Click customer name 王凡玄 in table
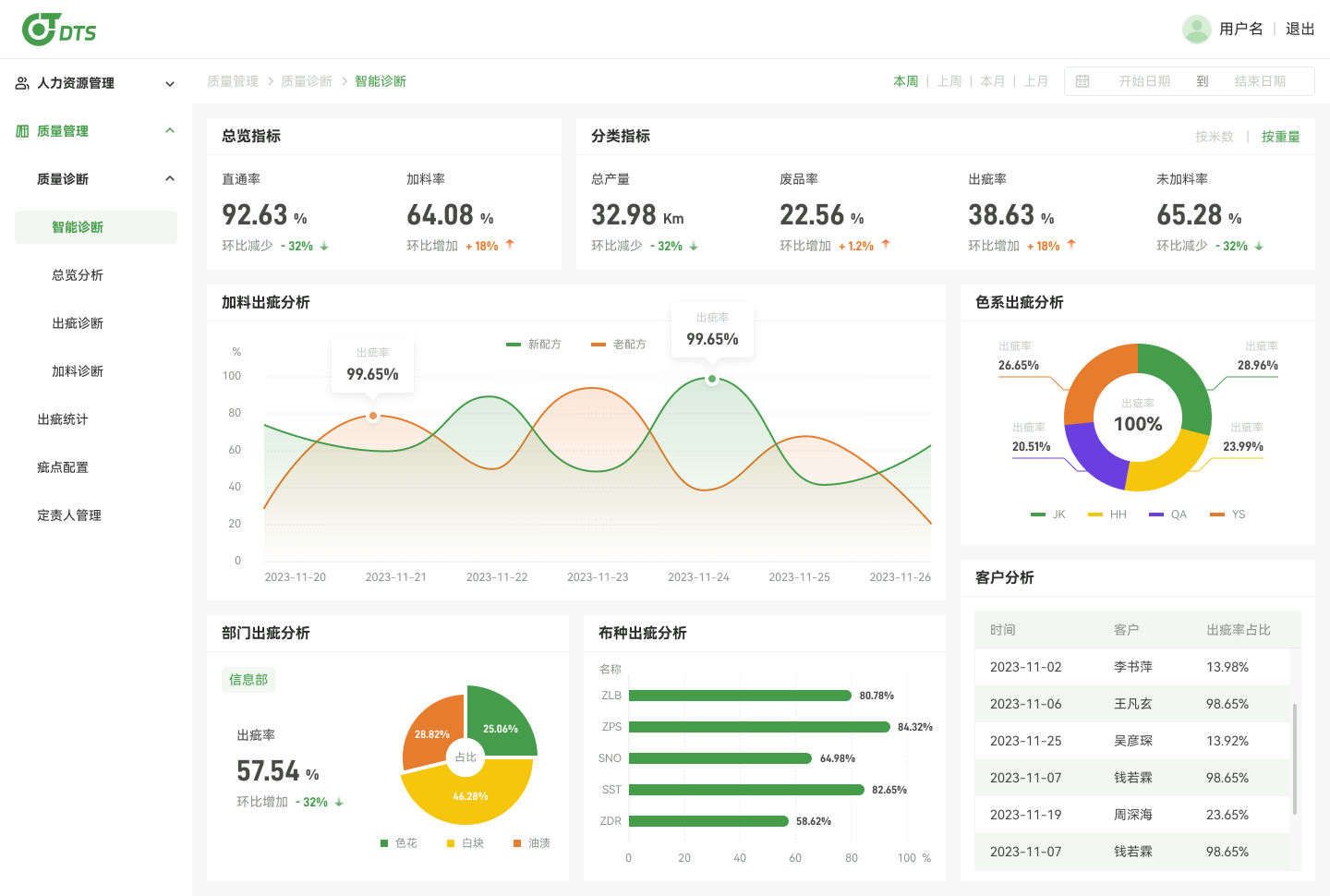Image resolution: width=1330 pixels, height=896 pixels. click(x=1133, y=704)
